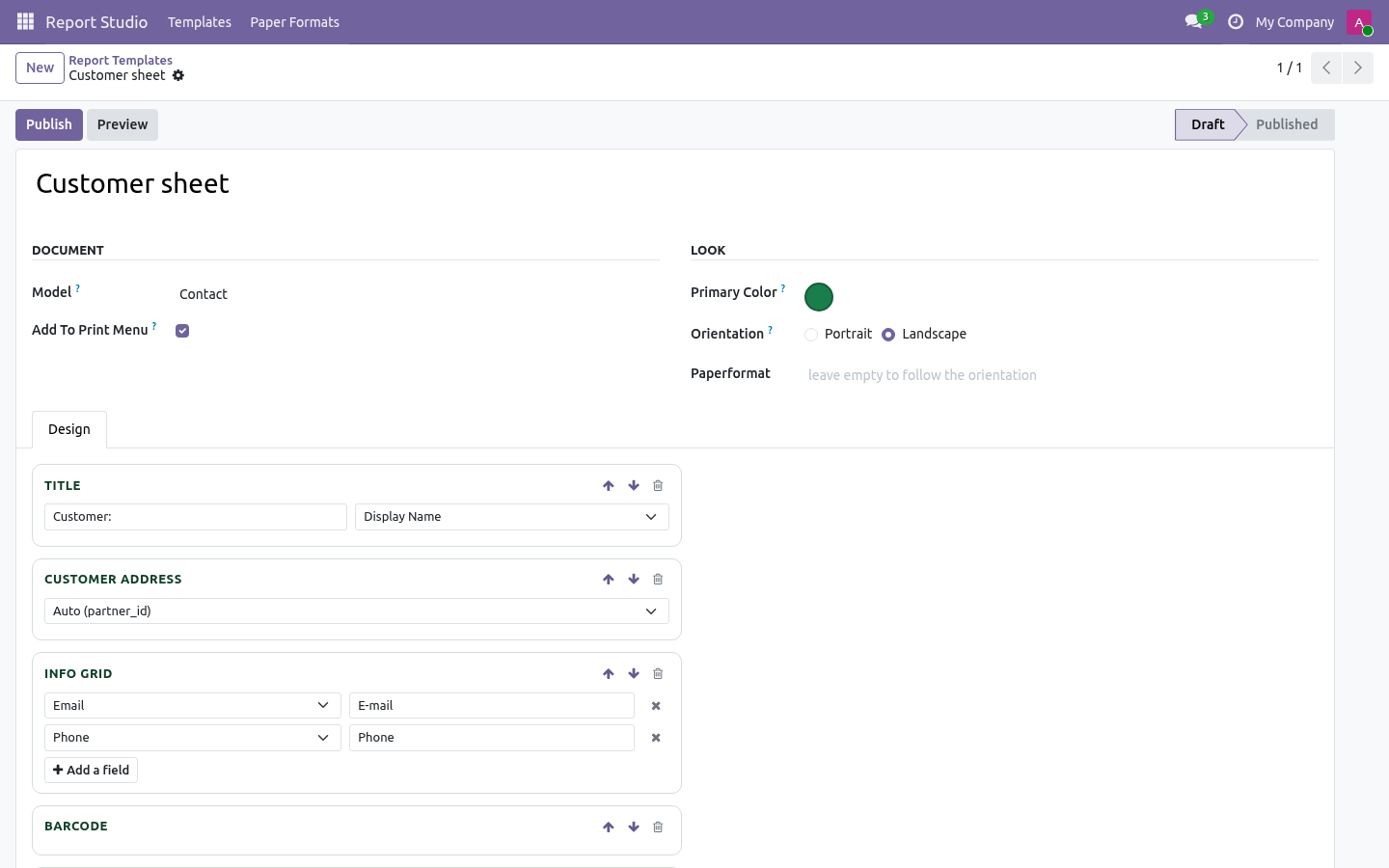The width and height of the screenshot is (1389, 868).
Task: Click the Report Studio app title
Action: point(96,22)
